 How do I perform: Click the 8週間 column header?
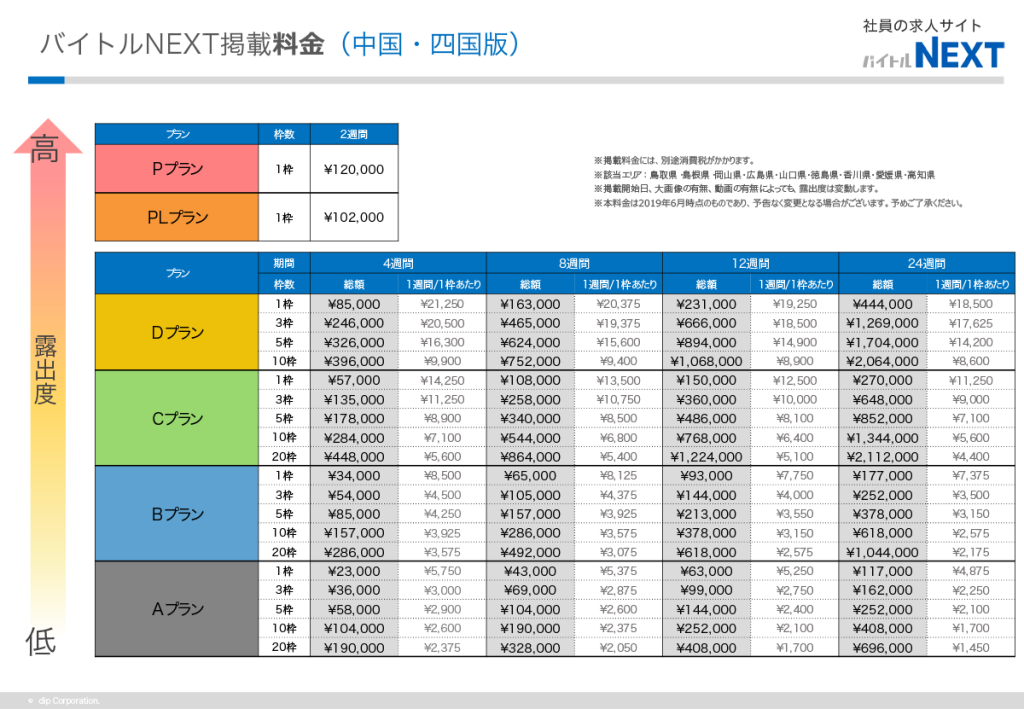[x=574, y=263]
